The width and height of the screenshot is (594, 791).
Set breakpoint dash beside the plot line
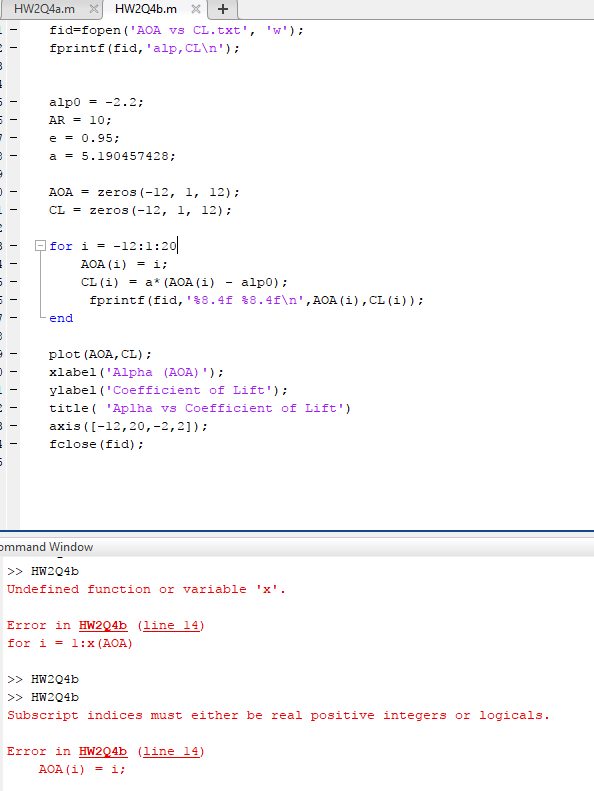[x=14, y=354]
